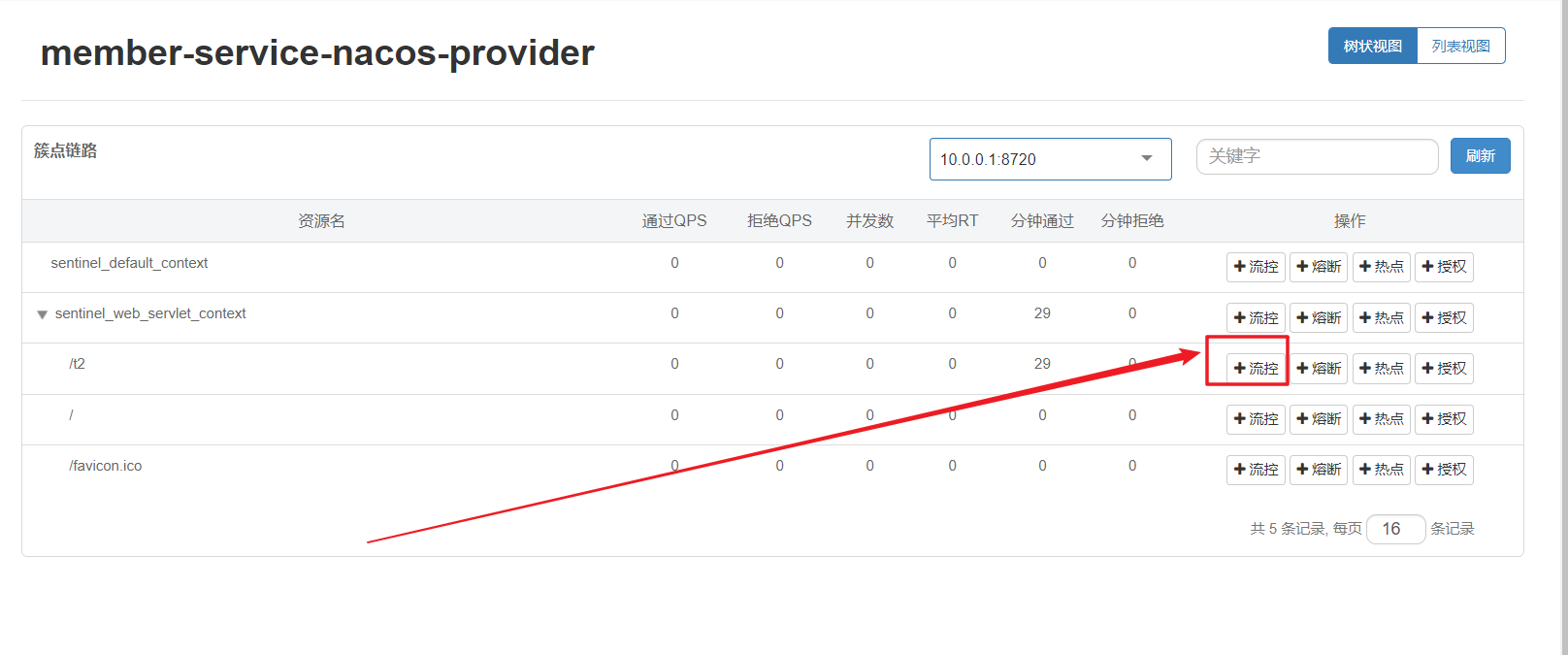
Task: Add hotspot (热点) rule for sentinel_default_context
Action: [x=1381, y=267]
